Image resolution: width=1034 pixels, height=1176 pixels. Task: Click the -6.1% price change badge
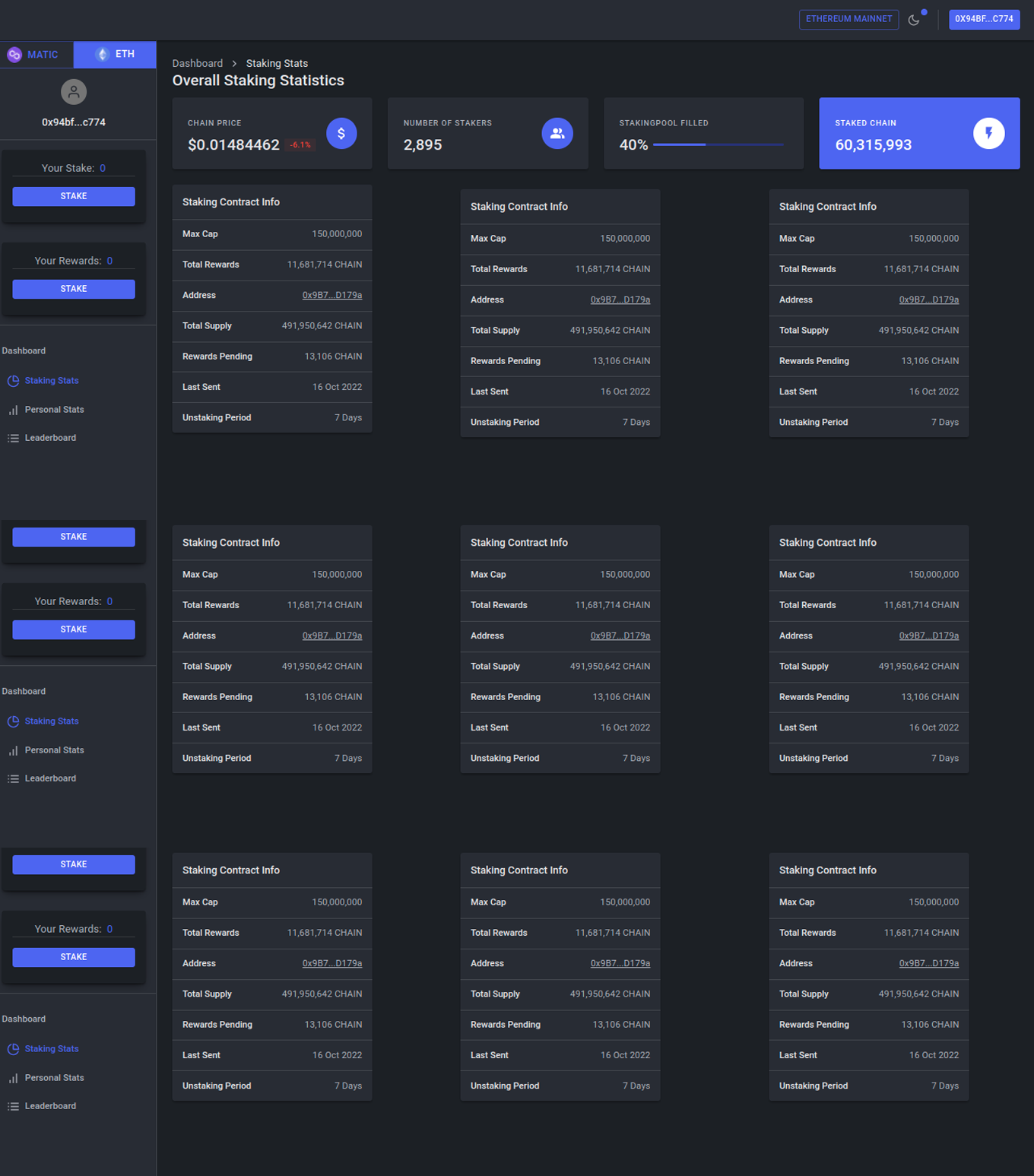coord(300,145)
